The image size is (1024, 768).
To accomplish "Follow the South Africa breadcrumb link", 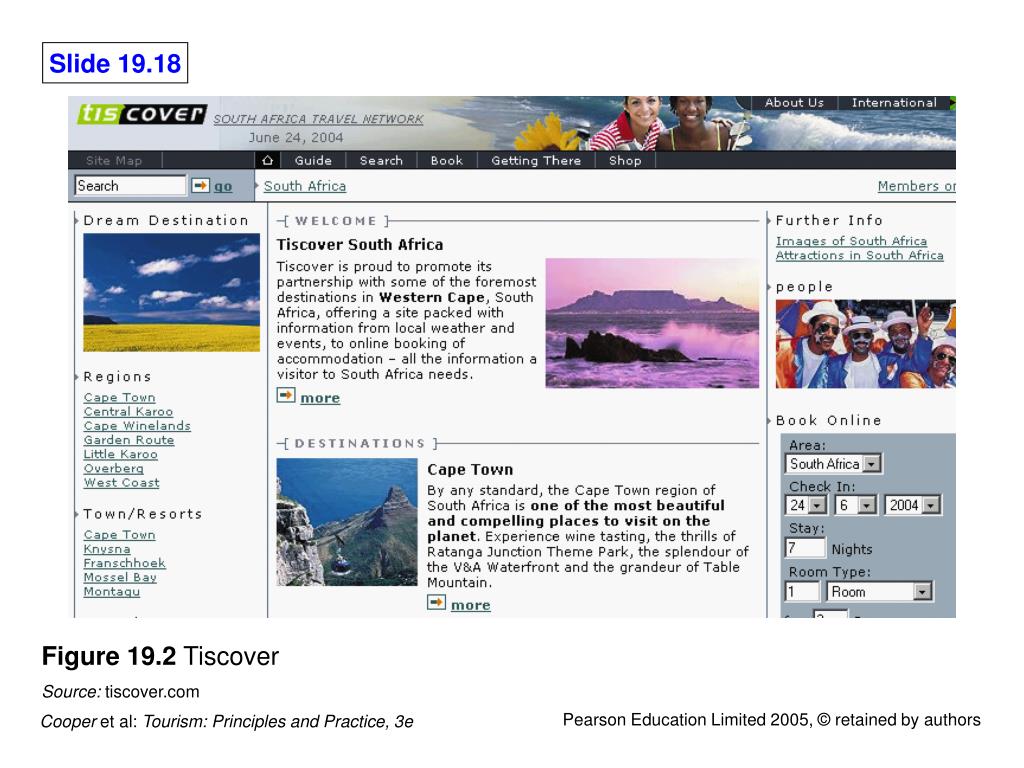I will pos(304,186).
